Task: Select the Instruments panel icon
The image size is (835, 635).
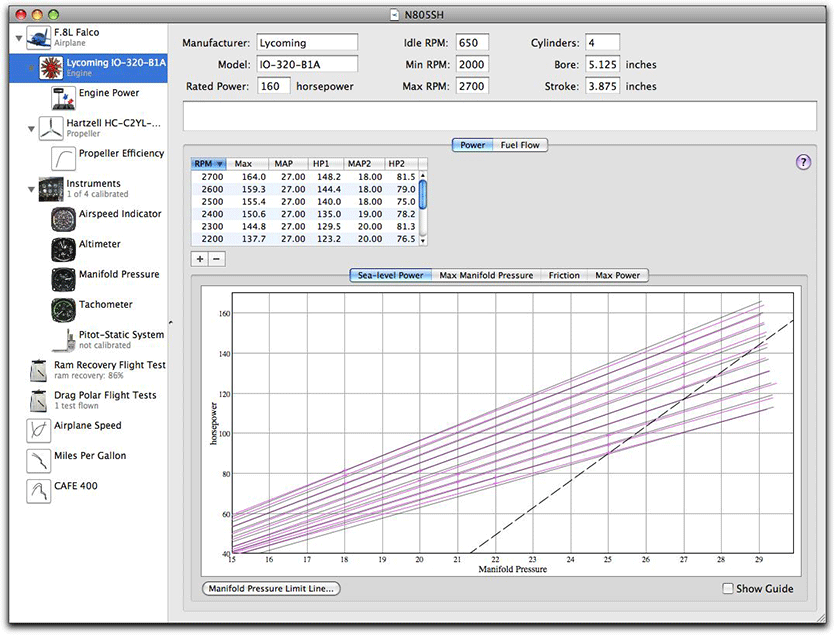Action: (x=51, y=189)
